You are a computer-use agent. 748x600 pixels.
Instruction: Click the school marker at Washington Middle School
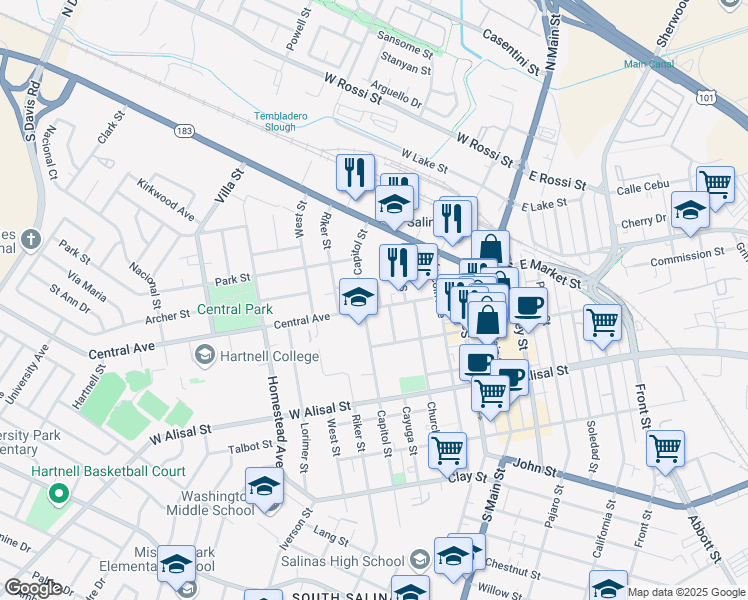coord(265,486)
